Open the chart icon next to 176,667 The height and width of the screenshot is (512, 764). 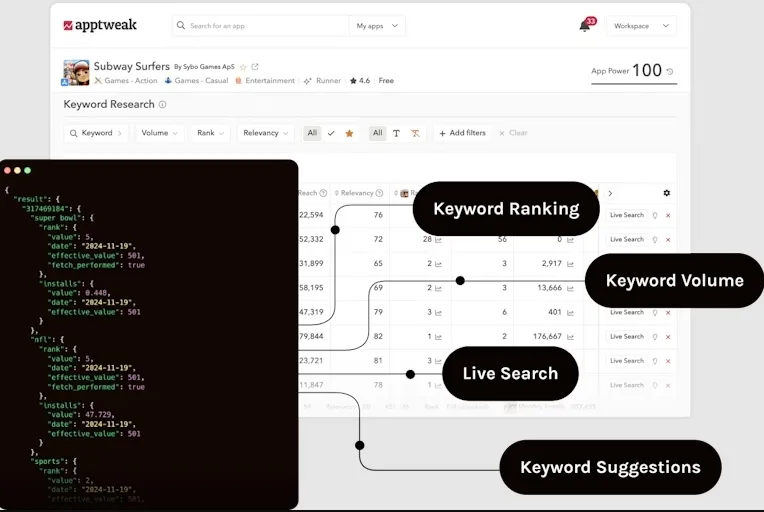pyautogui.click(x=570, y=337)
